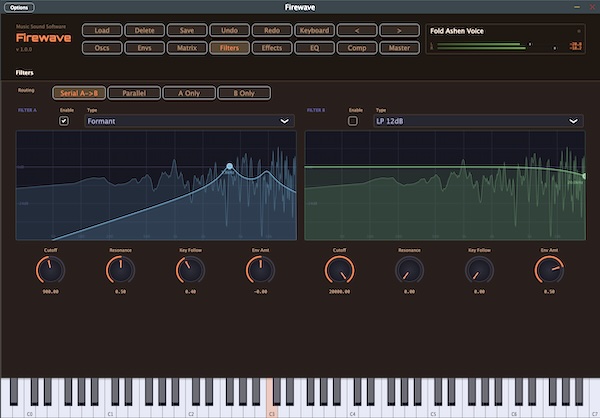Play the C0 piano key
This screenshot has height=418, width=600.
(29, 410)
